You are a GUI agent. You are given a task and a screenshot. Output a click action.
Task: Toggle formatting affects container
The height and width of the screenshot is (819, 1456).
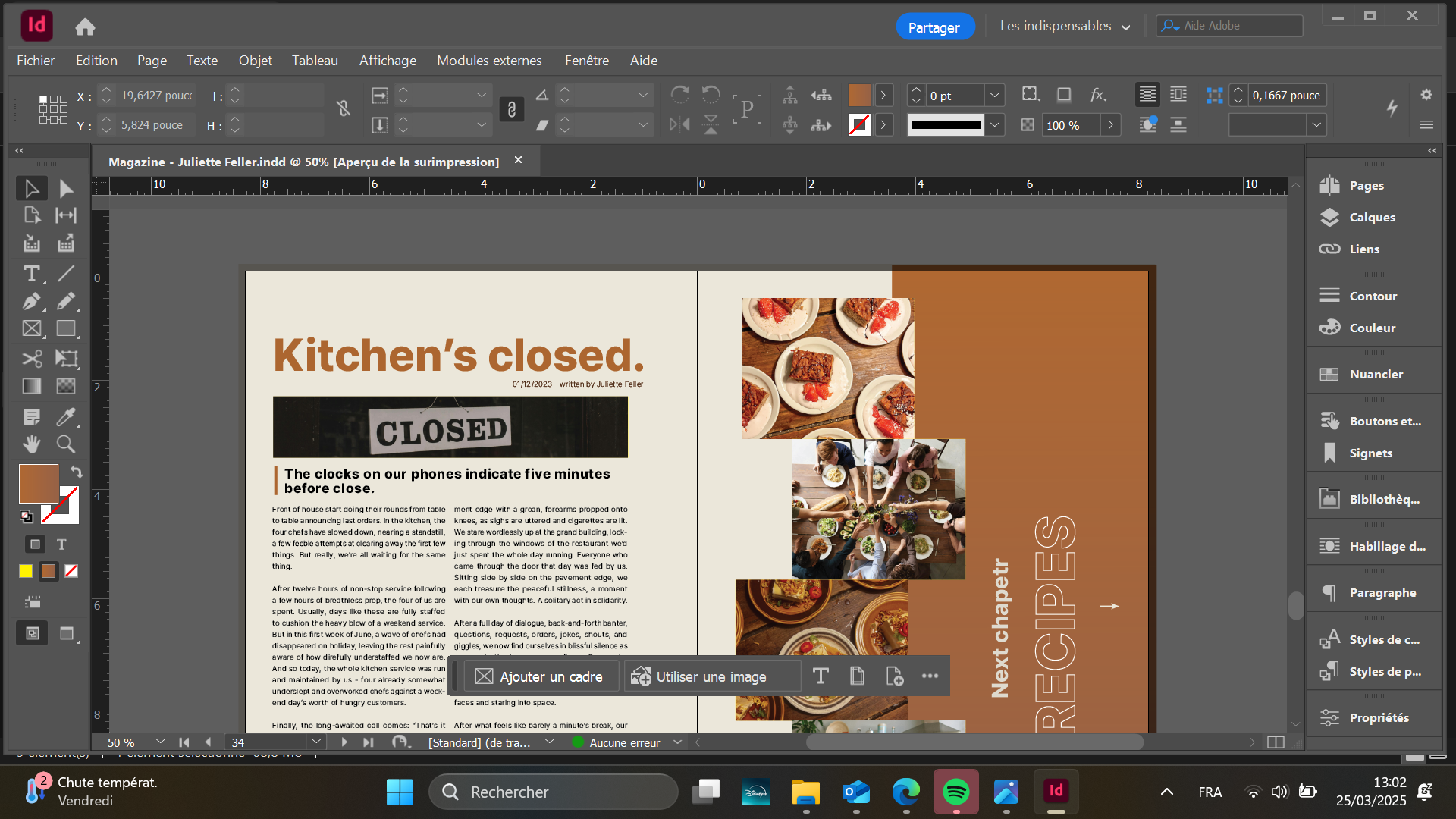(35, 544)
